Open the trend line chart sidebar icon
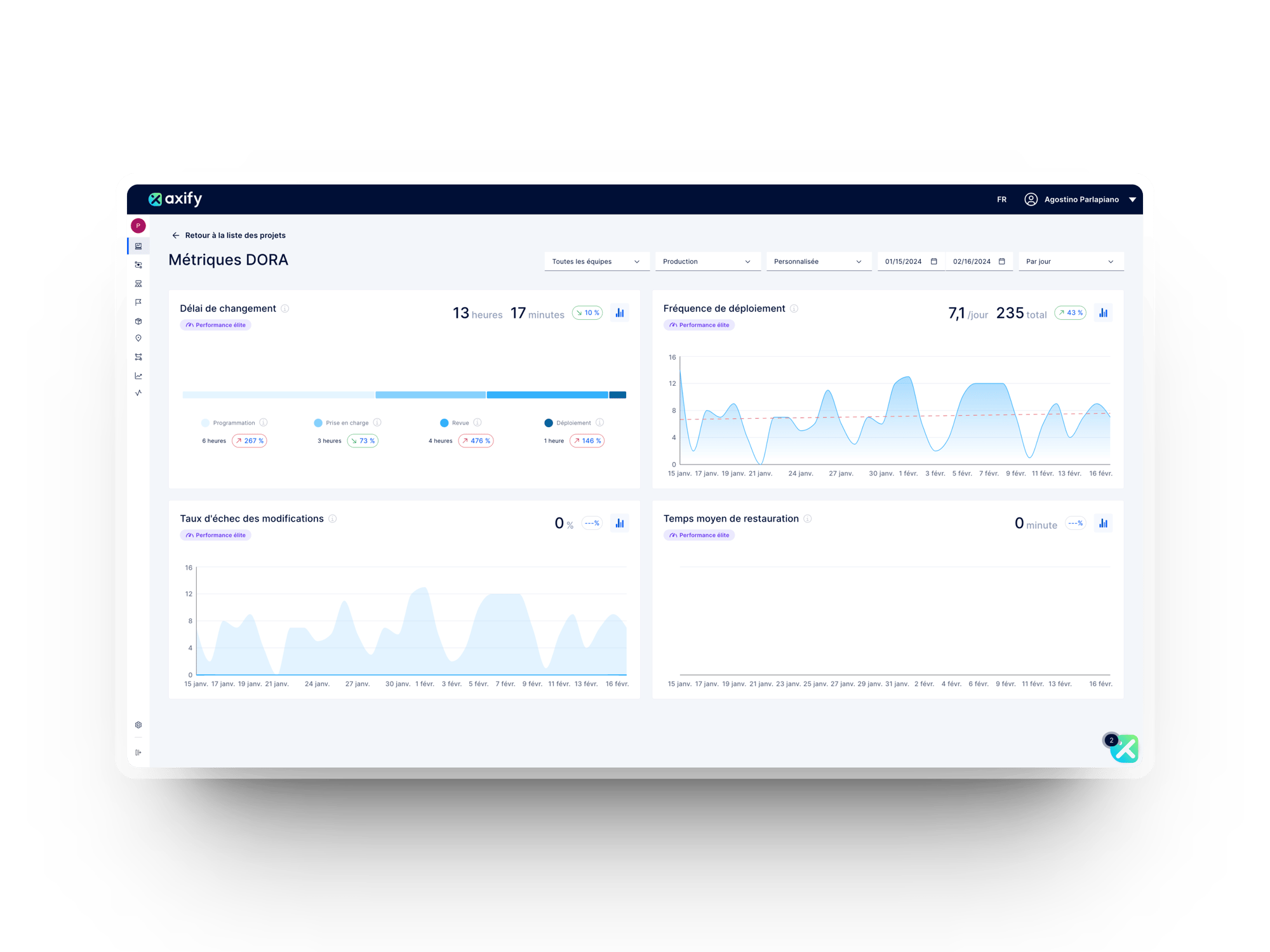Image resolution: width=1270 pixels, height=952 pixels. 138,376
